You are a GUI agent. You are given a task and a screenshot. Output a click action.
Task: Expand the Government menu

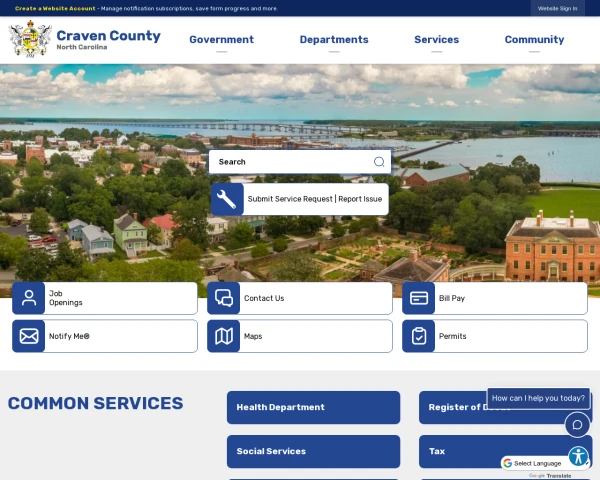point(222,39)
